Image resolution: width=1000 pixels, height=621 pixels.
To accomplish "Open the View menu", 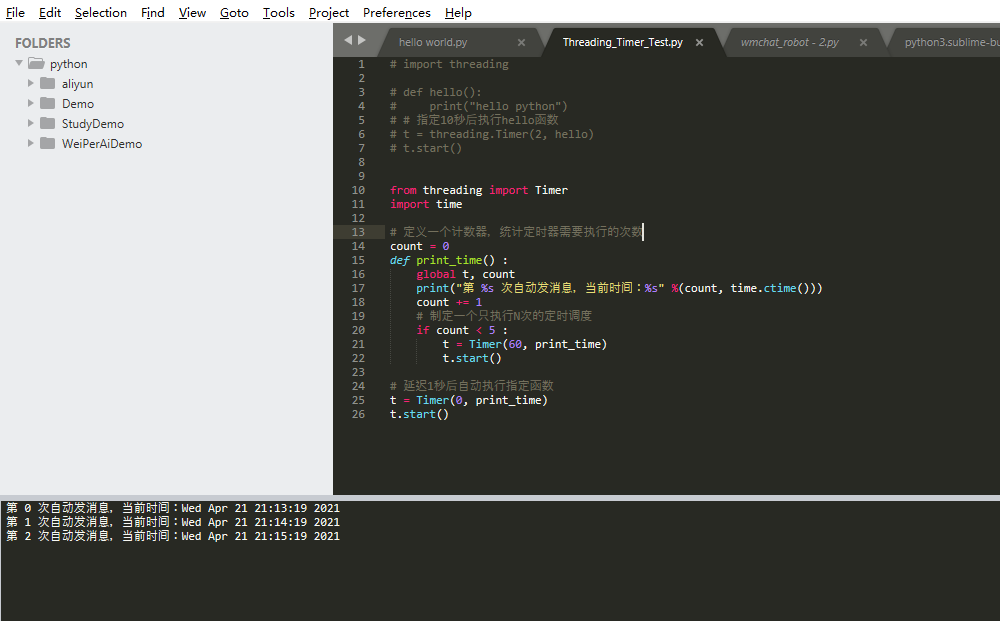I will [x=192, y=13].
